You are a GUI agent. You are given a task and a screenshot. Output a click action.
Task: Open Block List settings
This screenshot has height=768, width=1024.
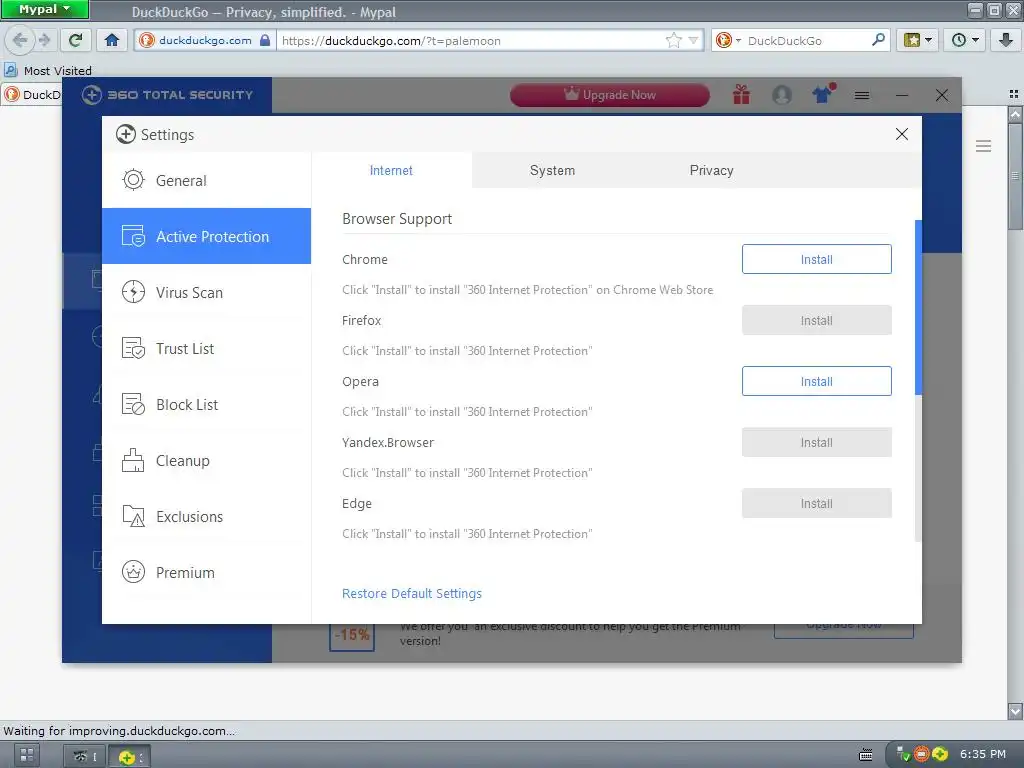coord(206,404)
